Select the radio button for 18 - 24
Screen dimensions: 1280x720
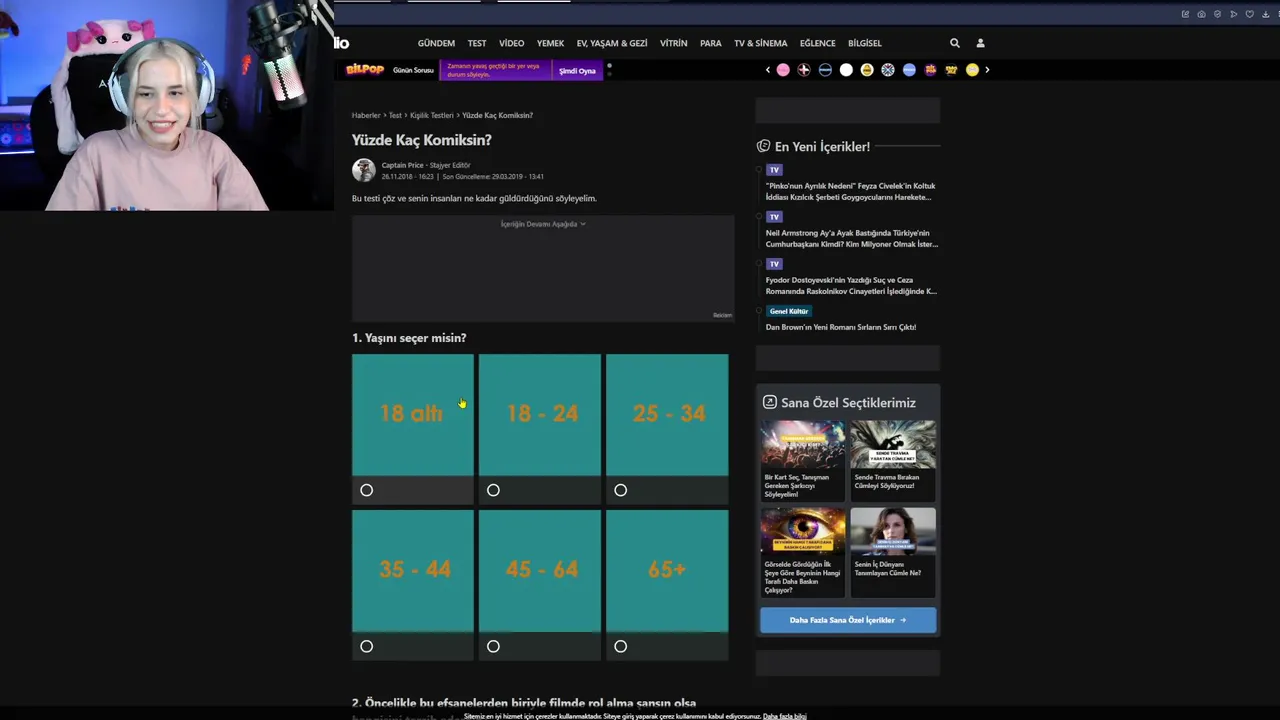493,490
